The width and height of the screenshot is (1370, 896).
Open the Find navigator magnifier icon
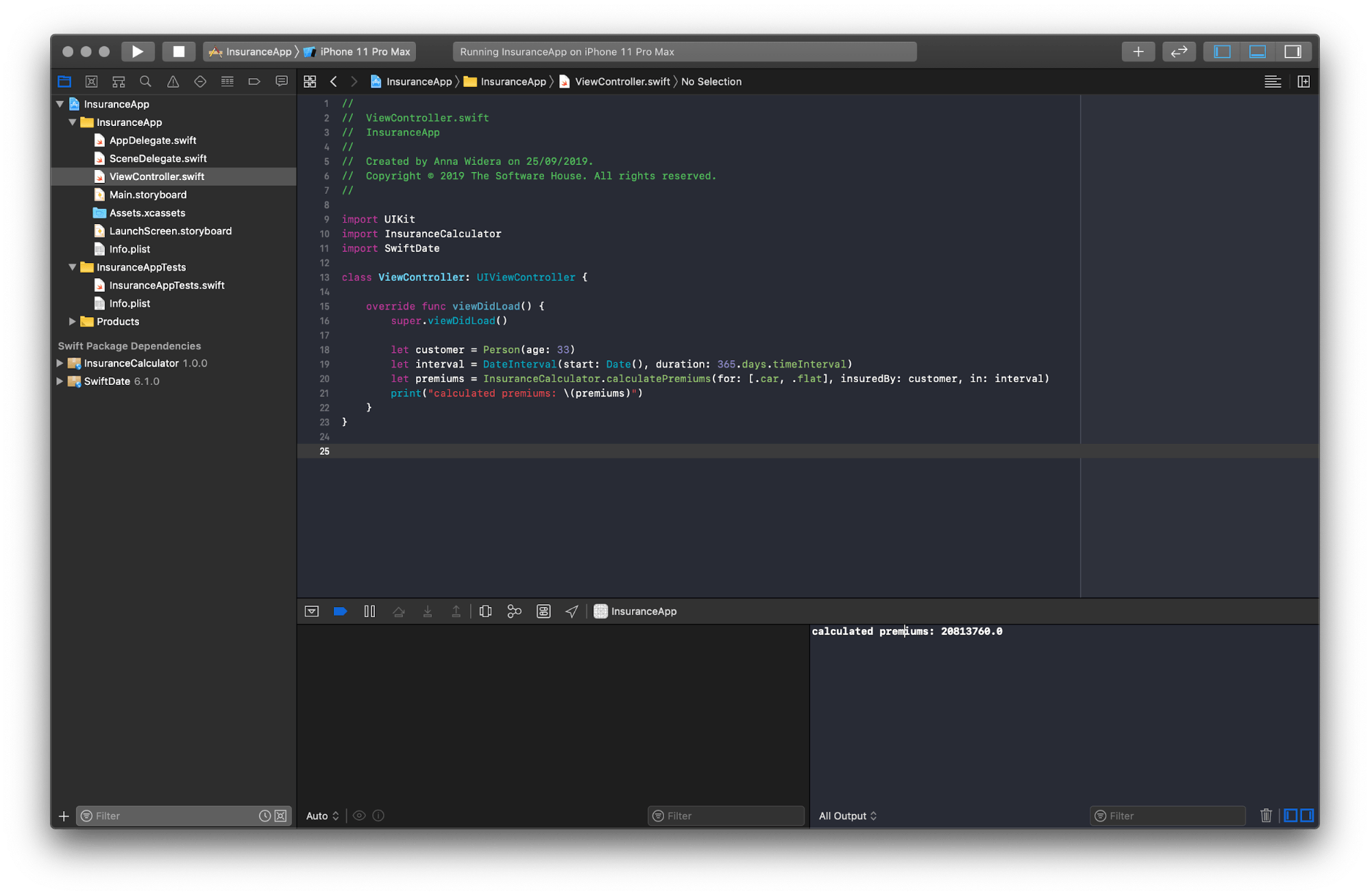point(145,82)
